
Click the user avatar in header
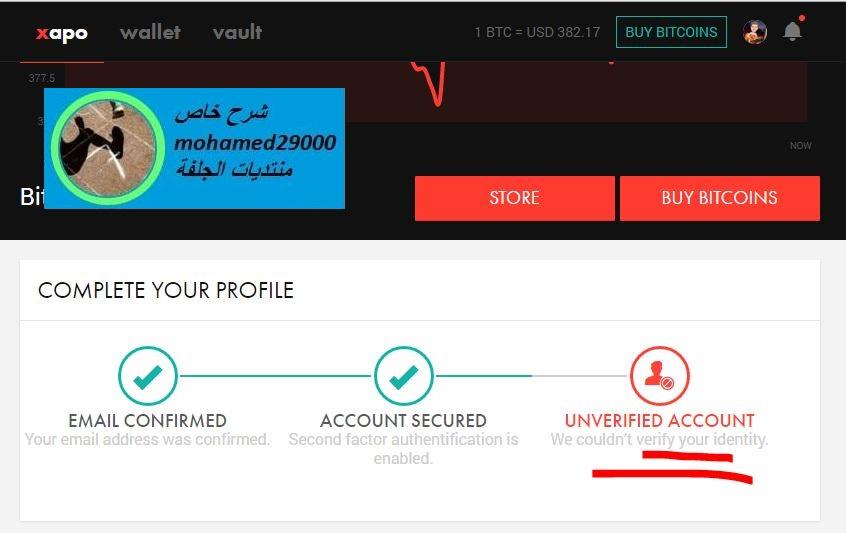click(755, 32)
